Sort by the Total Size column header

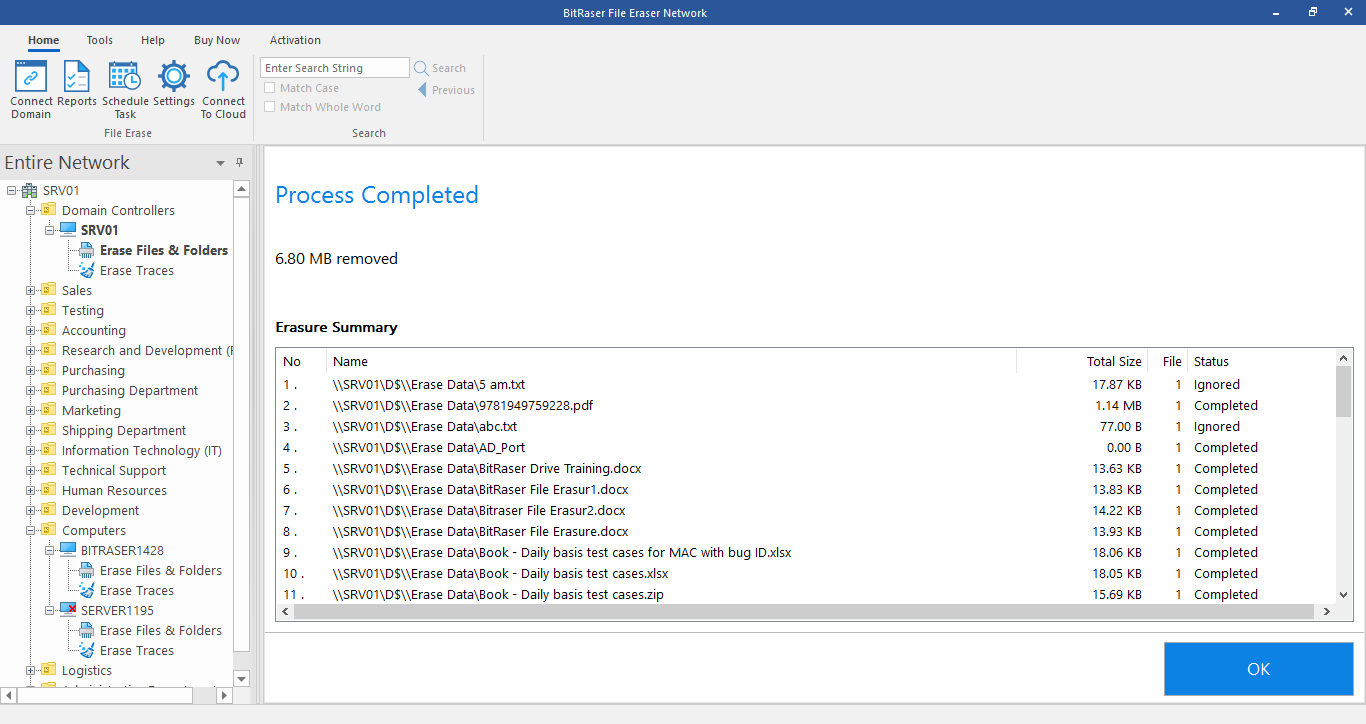(x=1081, y=361)
